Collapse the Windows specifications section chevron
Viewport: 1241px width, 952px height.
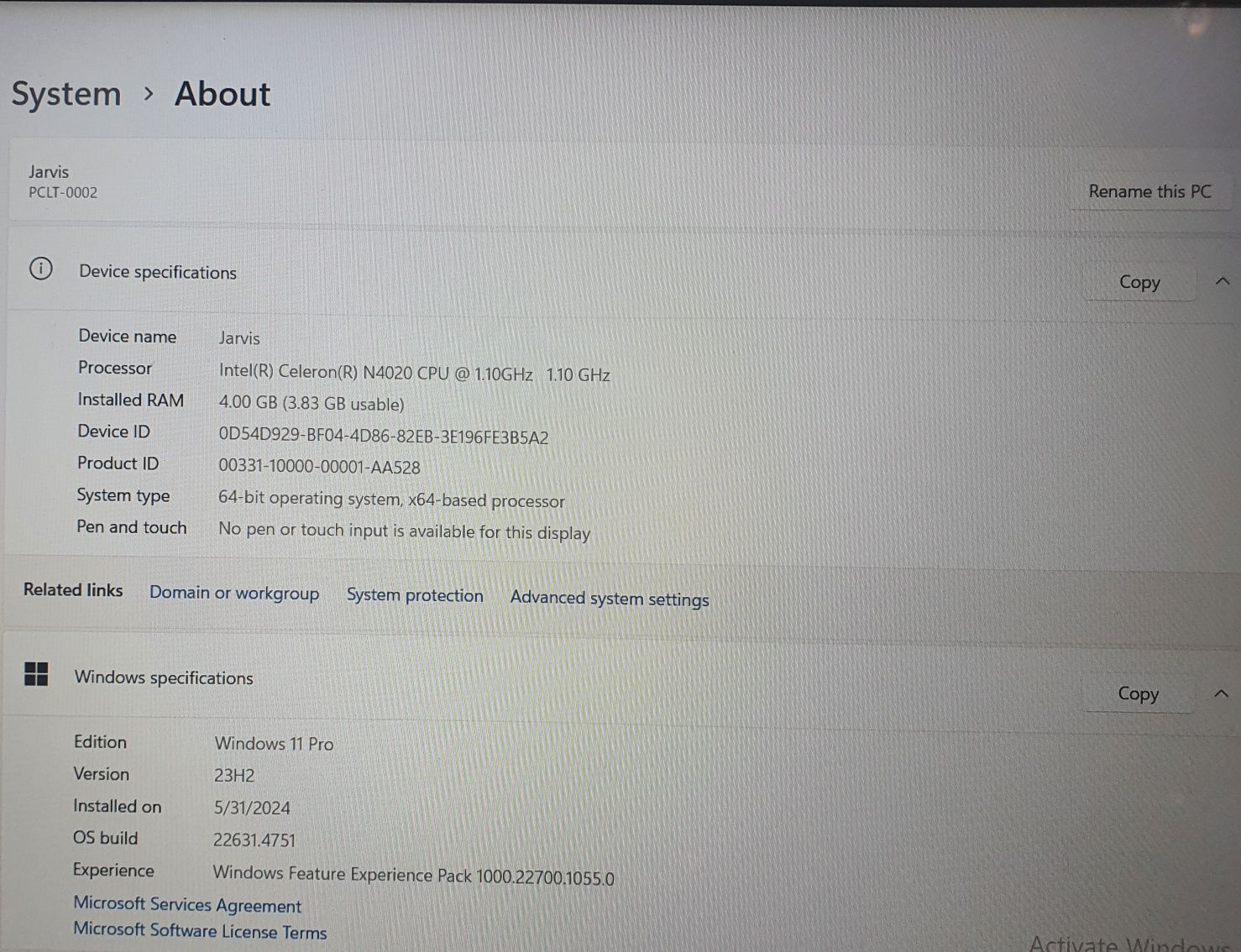click(x=1221, y=693)
